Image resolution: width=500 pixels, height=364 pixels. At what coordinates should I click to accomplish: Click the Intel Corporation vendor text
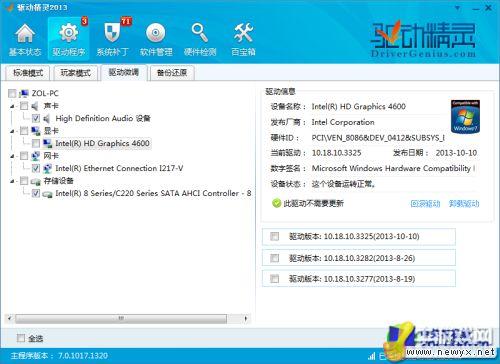tap(343, 122)
